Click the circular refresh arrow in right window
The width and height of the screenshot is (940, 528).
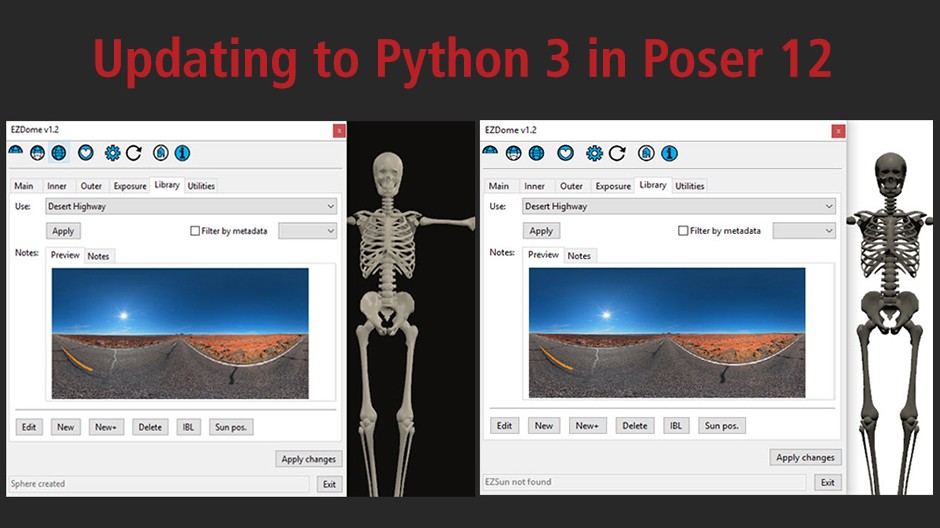coord(617,153)
